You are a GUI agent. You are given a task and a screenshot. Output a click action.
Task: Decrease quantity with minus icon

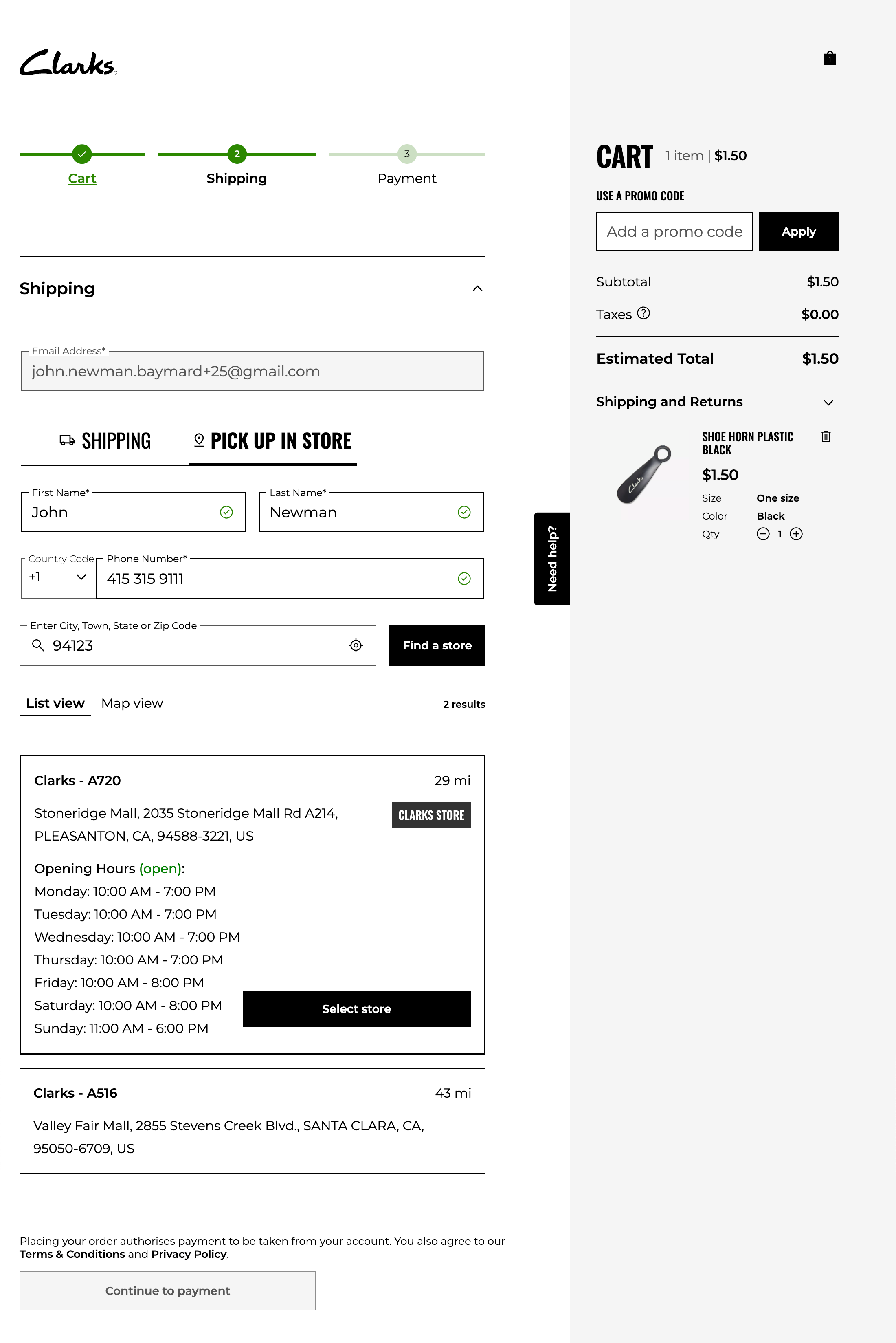[763, 534]
